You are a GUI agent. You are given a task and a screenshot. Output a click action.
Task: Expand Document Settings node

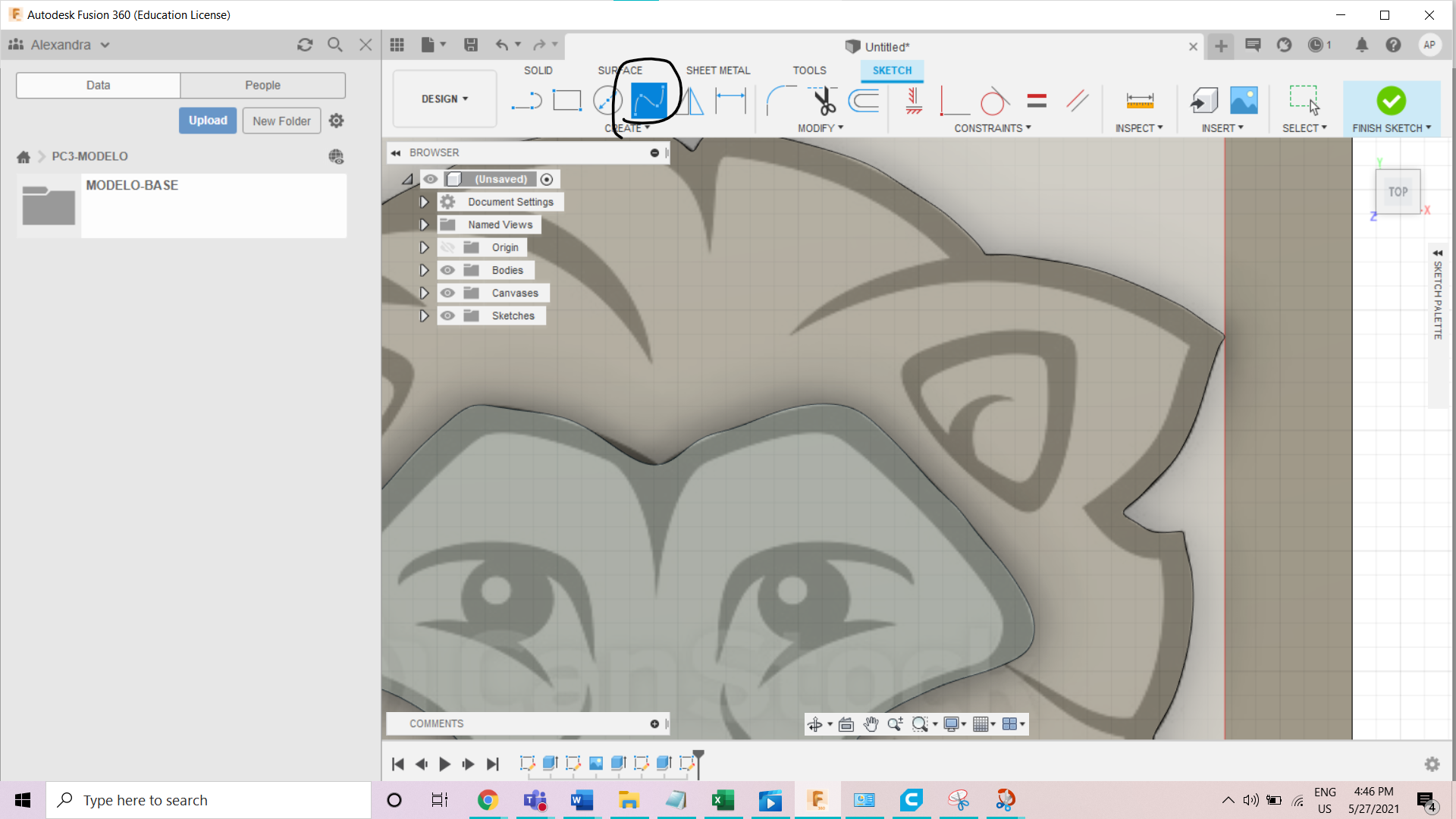[x=424, y=202]
